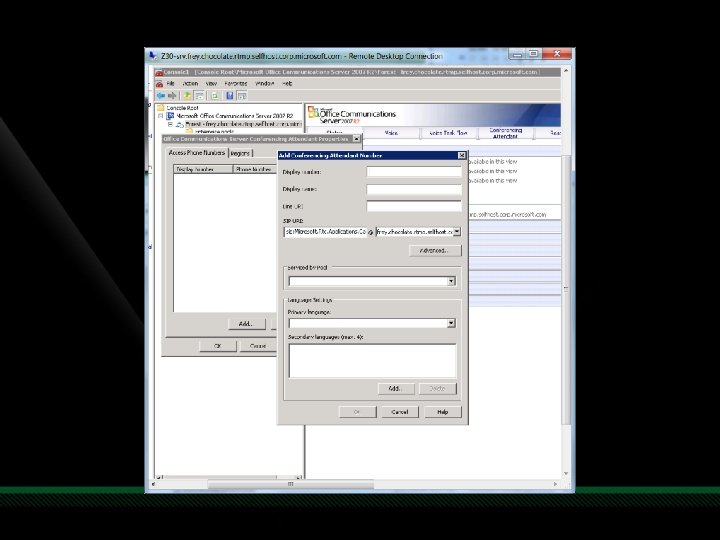
Task: Click Cancel in Add Conferencing Attendant Number dialog
Action: pos(399,412)
